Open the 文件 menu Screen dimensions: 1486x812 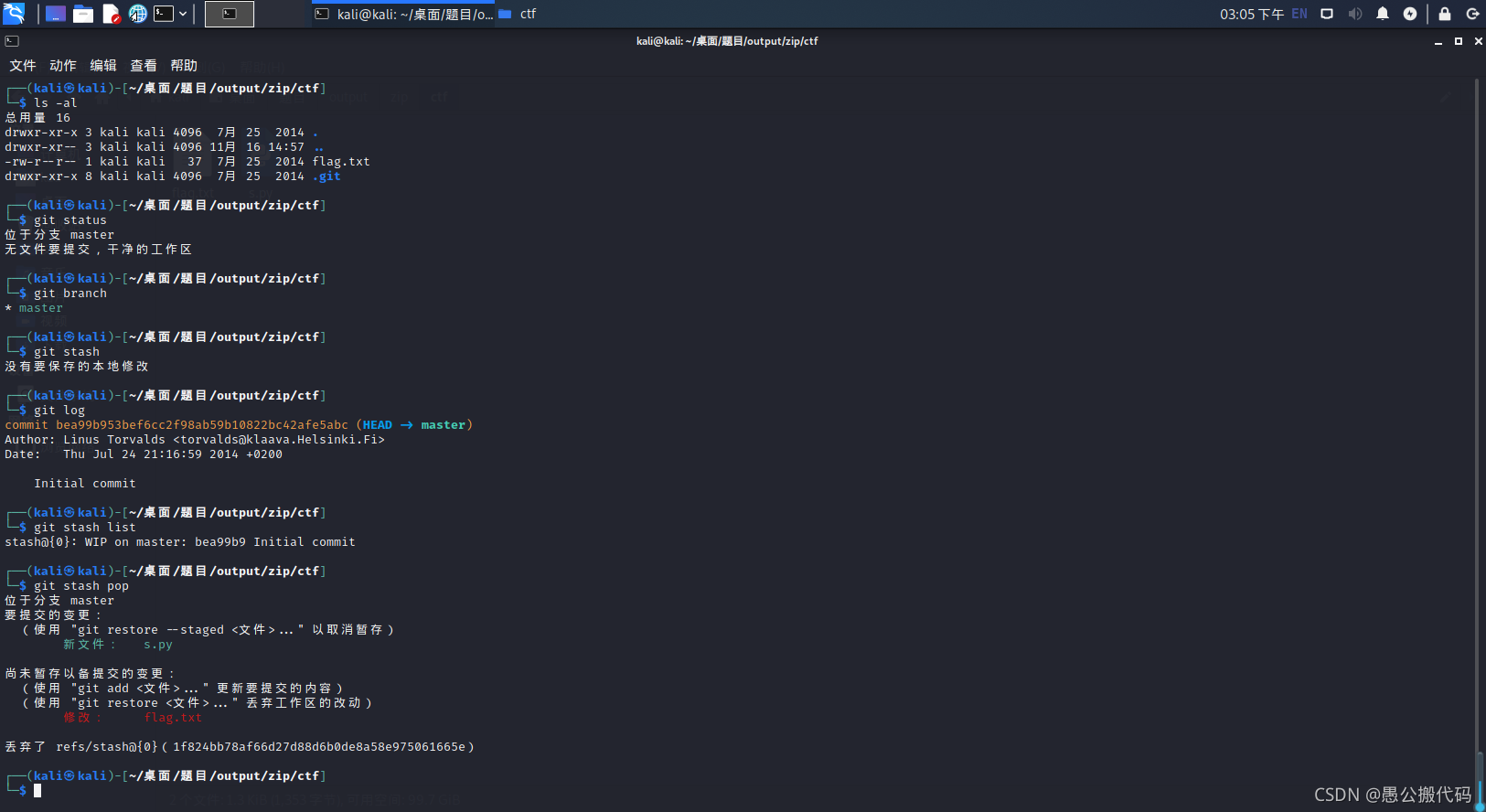point(23,66)
